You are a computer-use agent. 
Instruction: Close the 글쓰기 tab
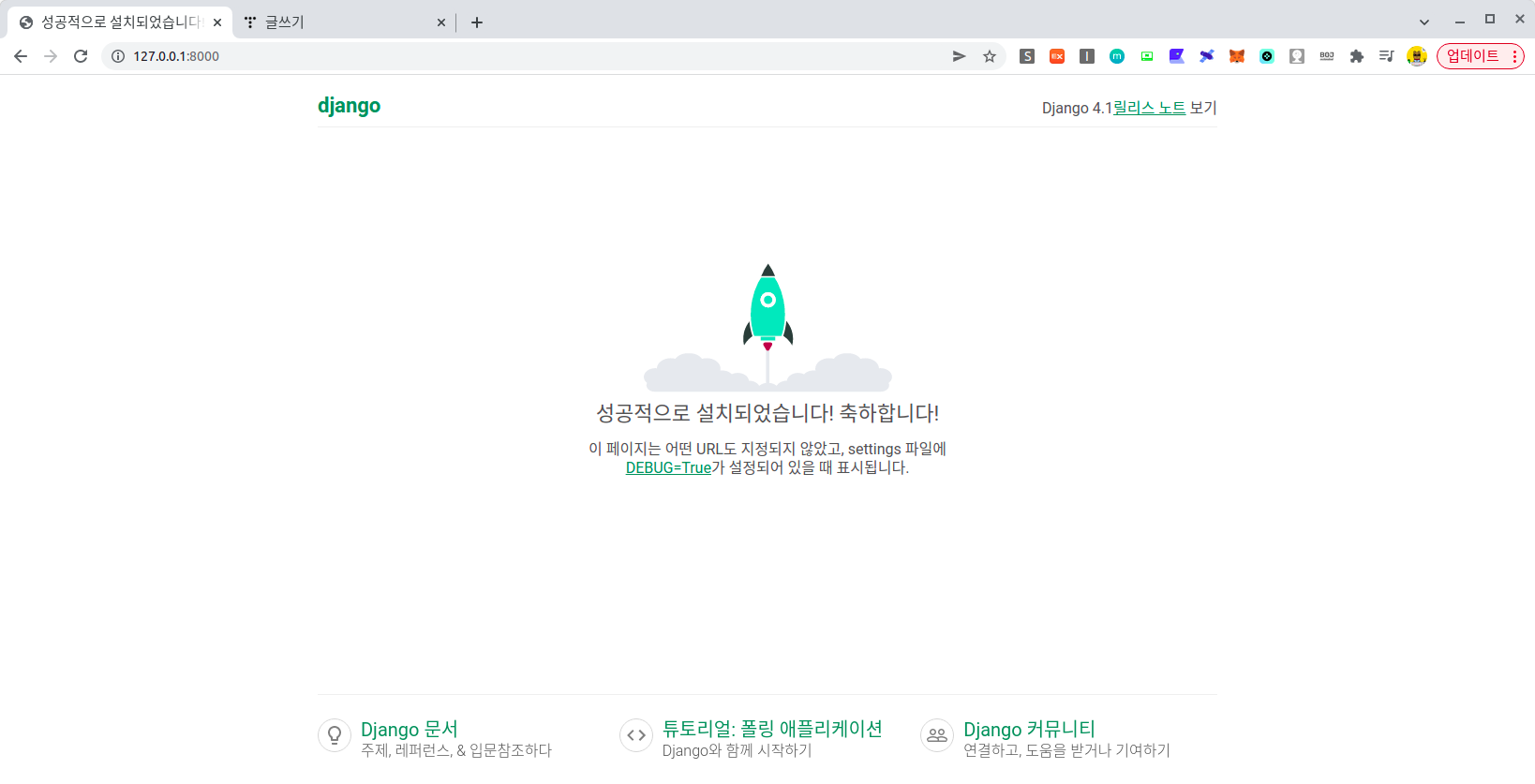[441, 22]
